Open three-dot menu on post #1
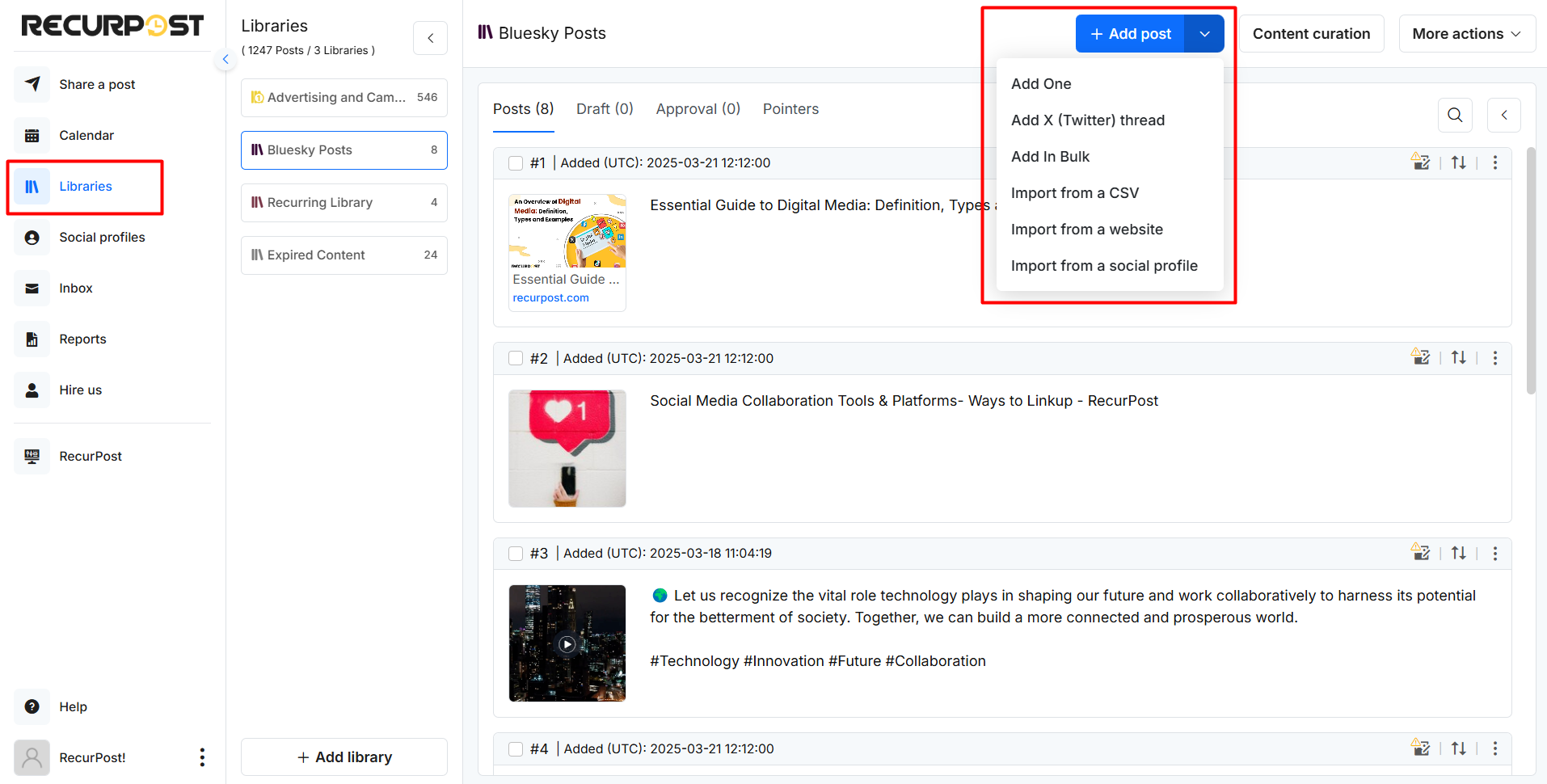Image resolution: width=1547 pixels, height=784 pixels. click(x=1495, y=162)
